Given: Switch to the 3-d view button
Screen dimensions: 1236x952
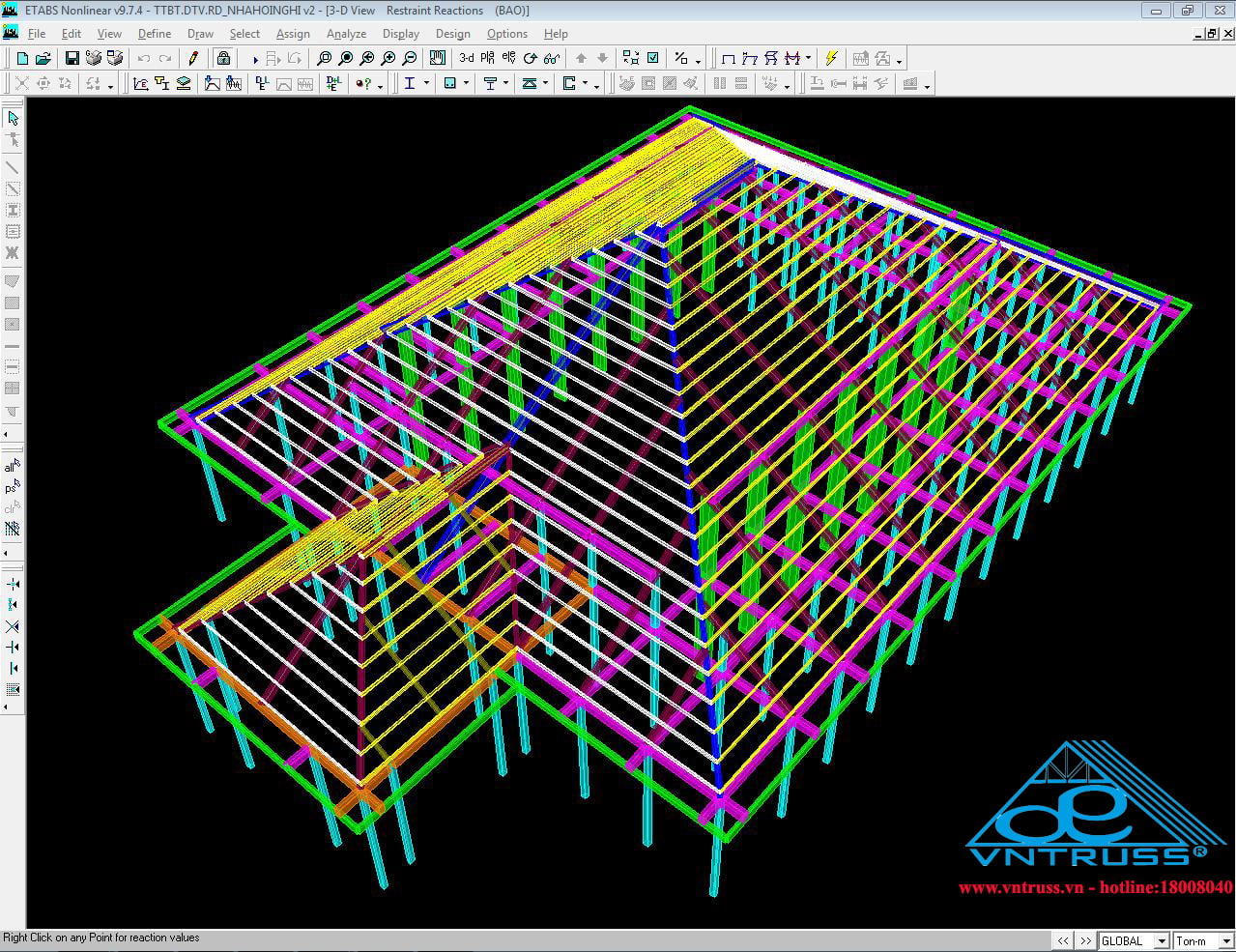Looking at the screenshot, I should (466, 58).
